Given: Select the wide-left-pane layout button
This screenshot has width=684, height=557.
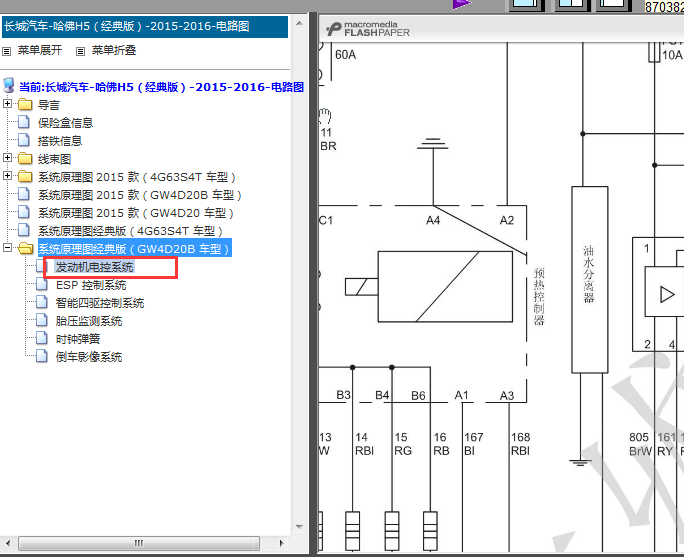Looking at the screenshot, I should [x=527, y=5].
